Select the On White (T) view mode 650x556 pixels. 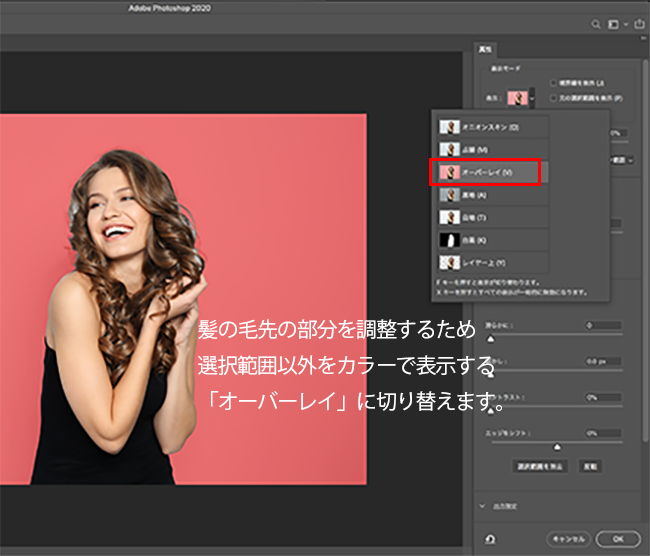[x=491, y=217]
